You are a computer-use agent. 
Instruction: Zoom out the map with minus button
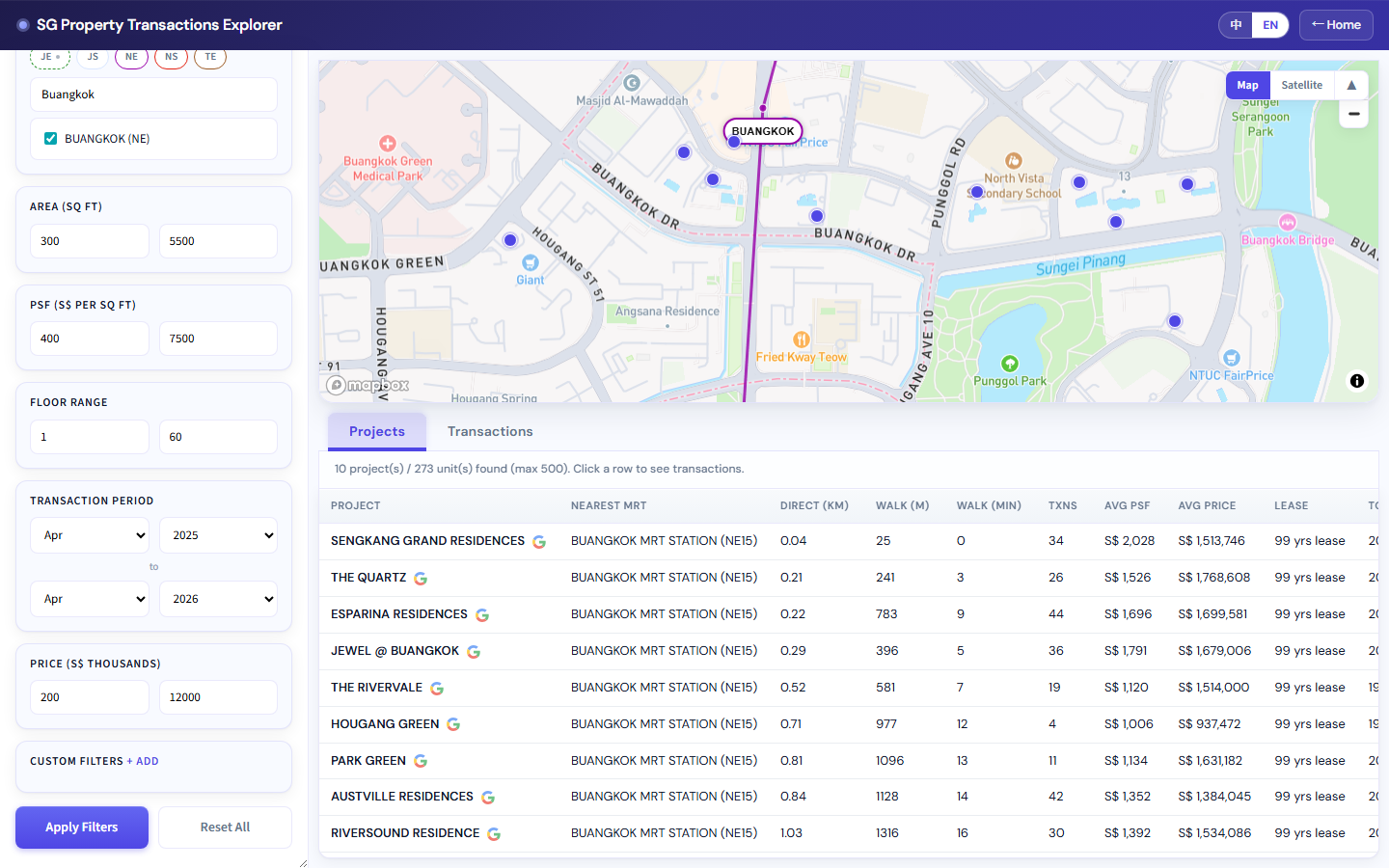pos(1353,114)
